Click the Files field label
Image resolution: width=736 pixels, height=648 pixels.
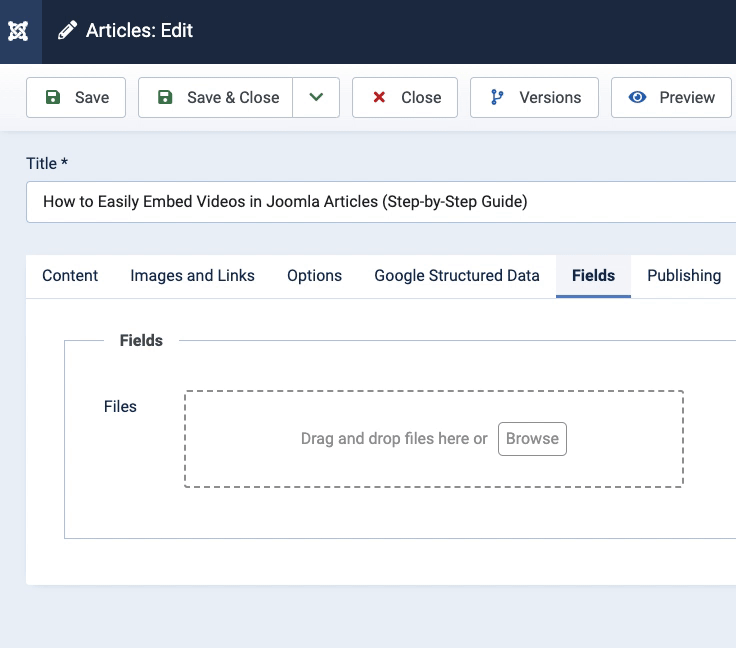[x=120, y=406]
